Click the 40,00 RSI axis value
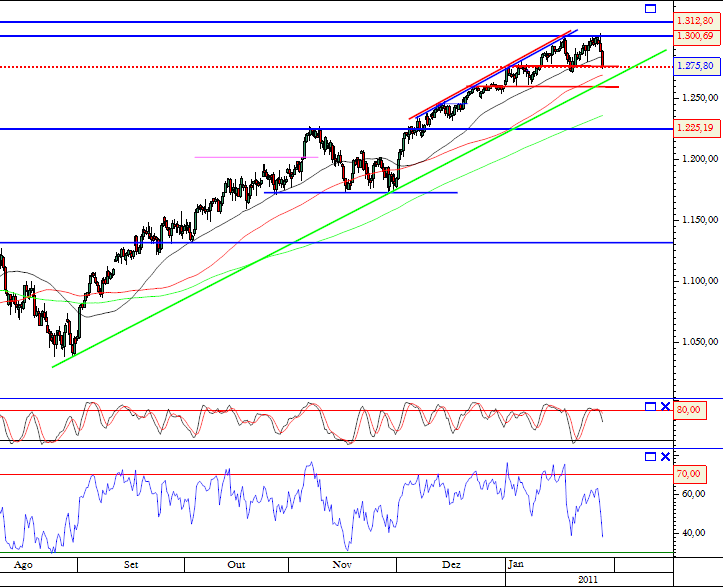This screenshot has height=587, width=723. coord(693,533)
